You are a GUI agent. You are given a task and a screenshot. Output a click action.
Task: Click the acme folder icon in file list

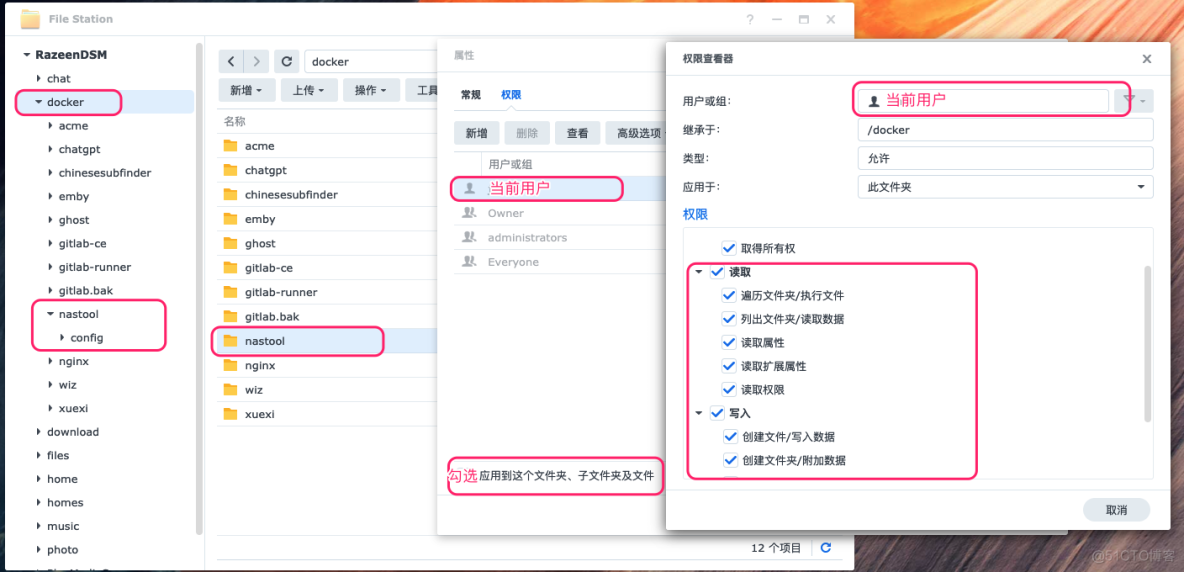(x=230, y=146)
